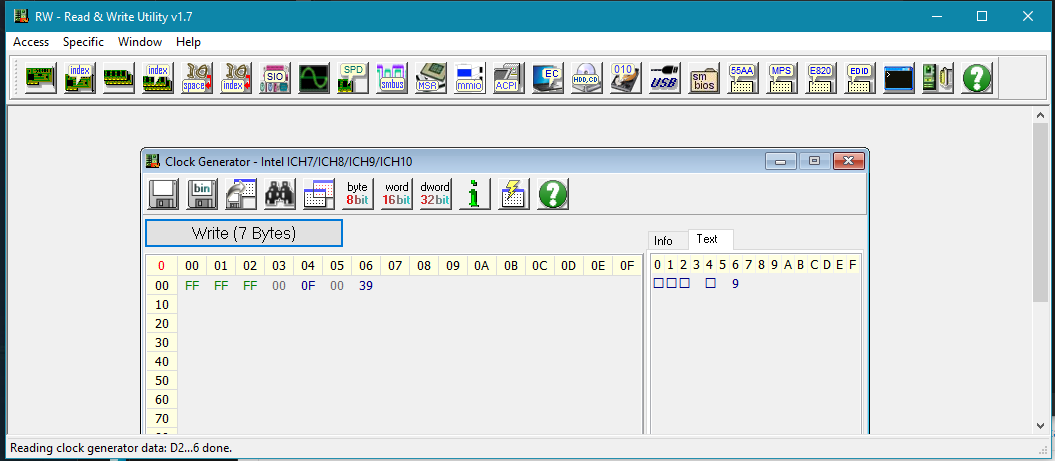Close the Clock Generator child window
1055x461 pixels.
[848, 162]
